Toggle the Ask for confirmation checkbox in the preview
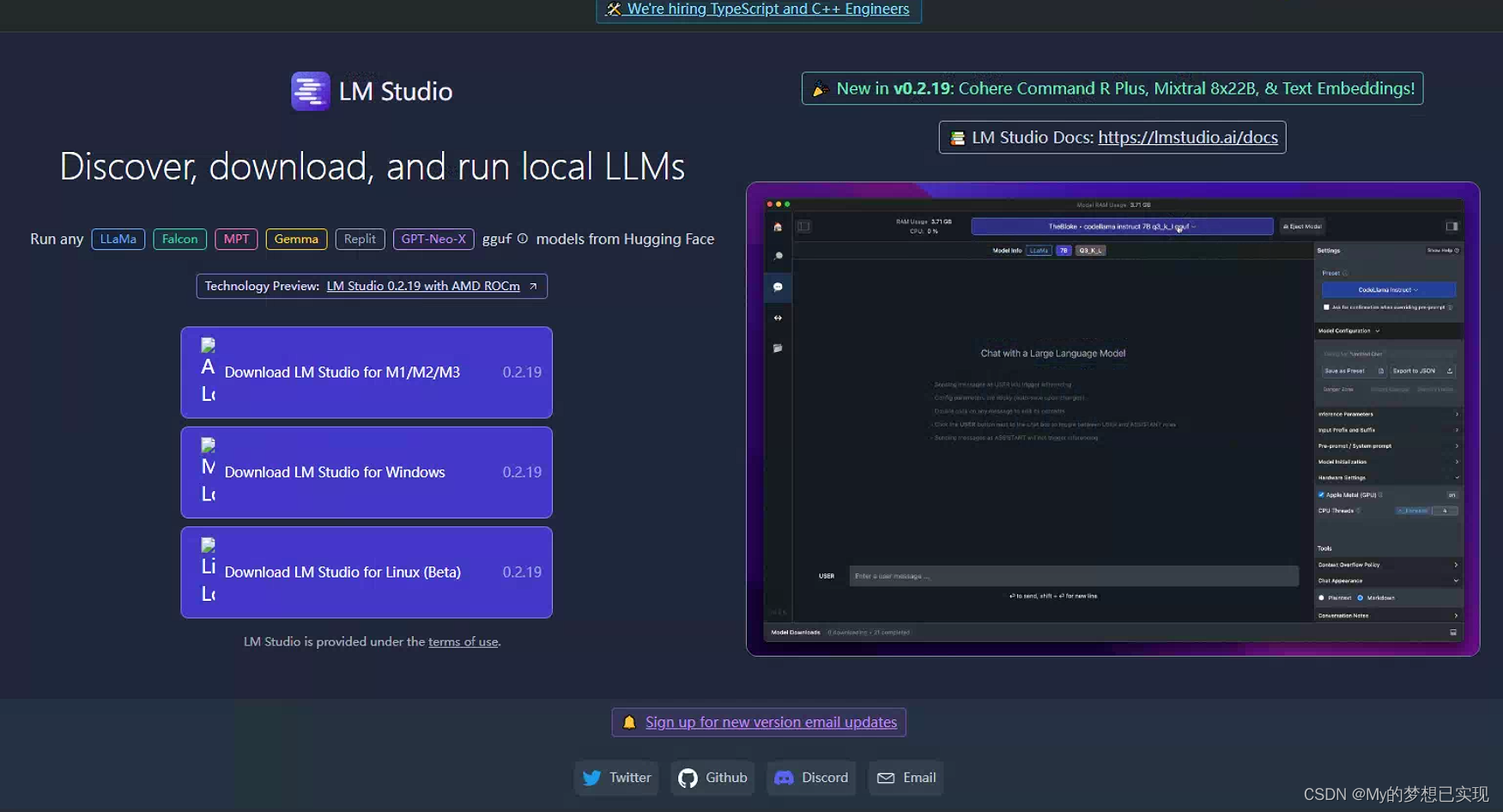The width and height of the screenshot is (1503, 812). point(1326,307)
